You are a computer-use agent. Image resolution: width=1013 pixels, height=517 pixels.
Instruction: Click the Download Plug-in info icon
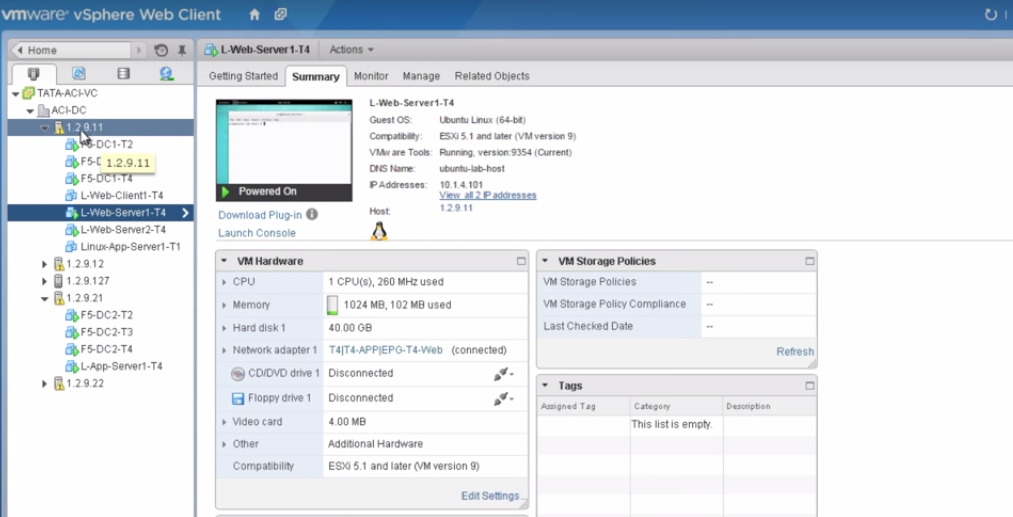(311, 214)
